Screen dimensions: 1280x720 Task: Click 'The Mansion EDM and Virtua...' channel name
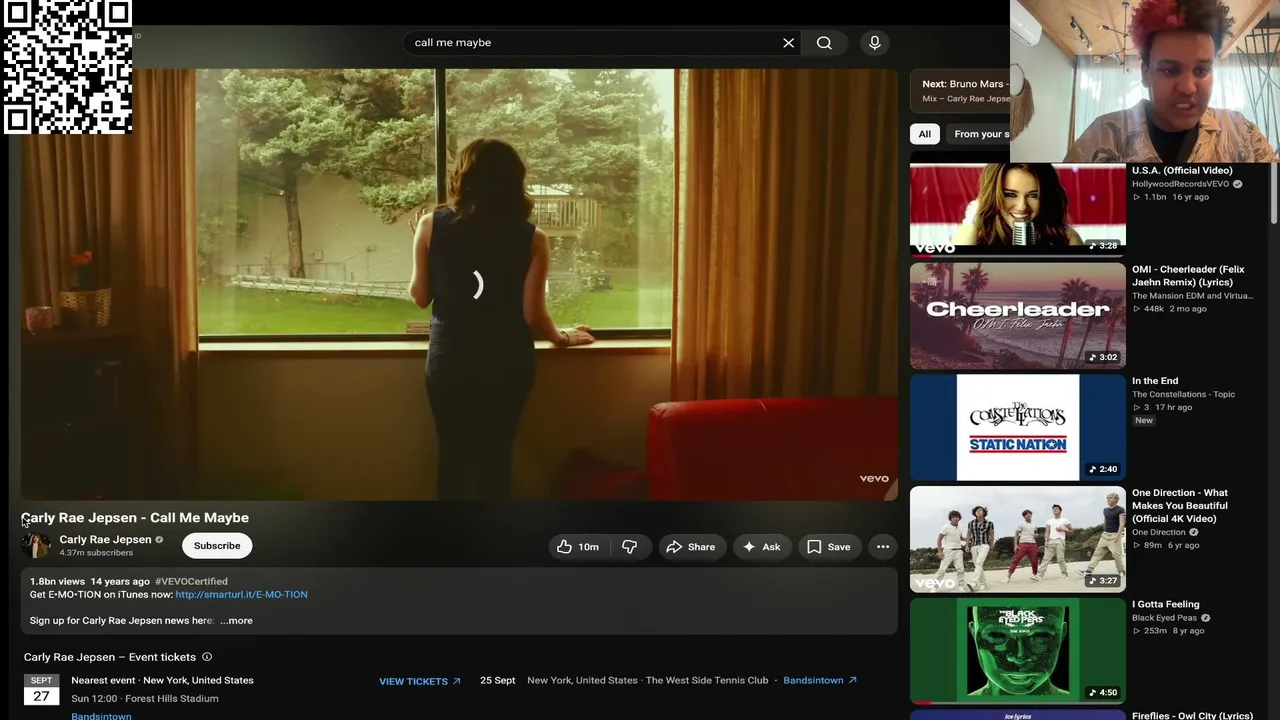tap(1192, 296)
